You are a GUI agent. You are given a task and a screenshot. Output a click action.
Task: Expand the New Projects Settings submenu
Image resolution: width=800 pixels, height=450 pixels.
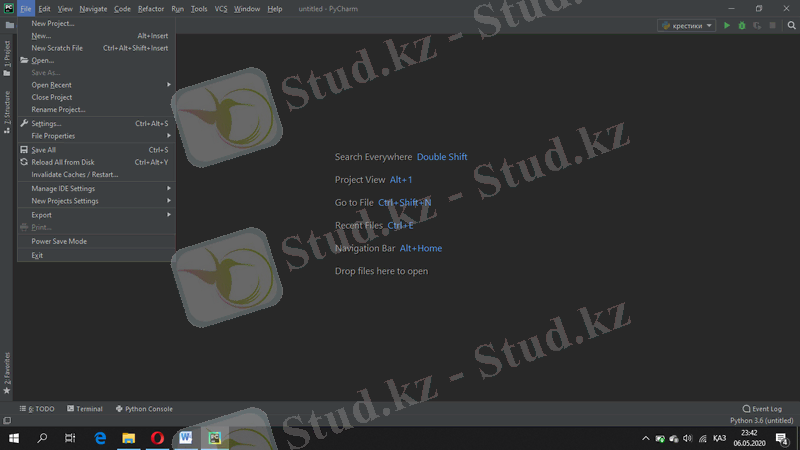(96, 201)
